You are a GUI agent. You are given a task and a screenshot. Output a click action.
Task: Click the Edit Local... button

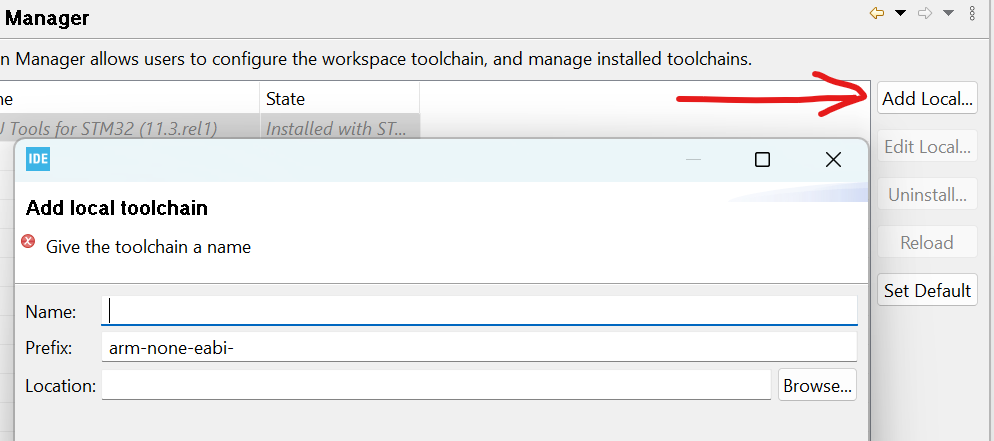[x=927, y=146]
